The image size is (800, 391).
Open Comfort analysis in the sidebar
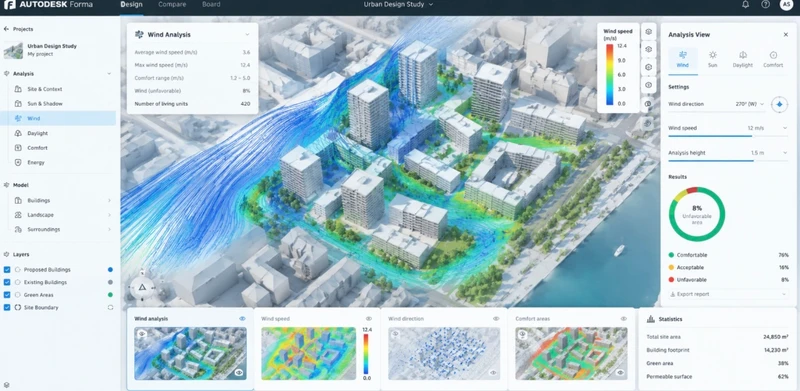pyautogui.click(x=58, y=148)
